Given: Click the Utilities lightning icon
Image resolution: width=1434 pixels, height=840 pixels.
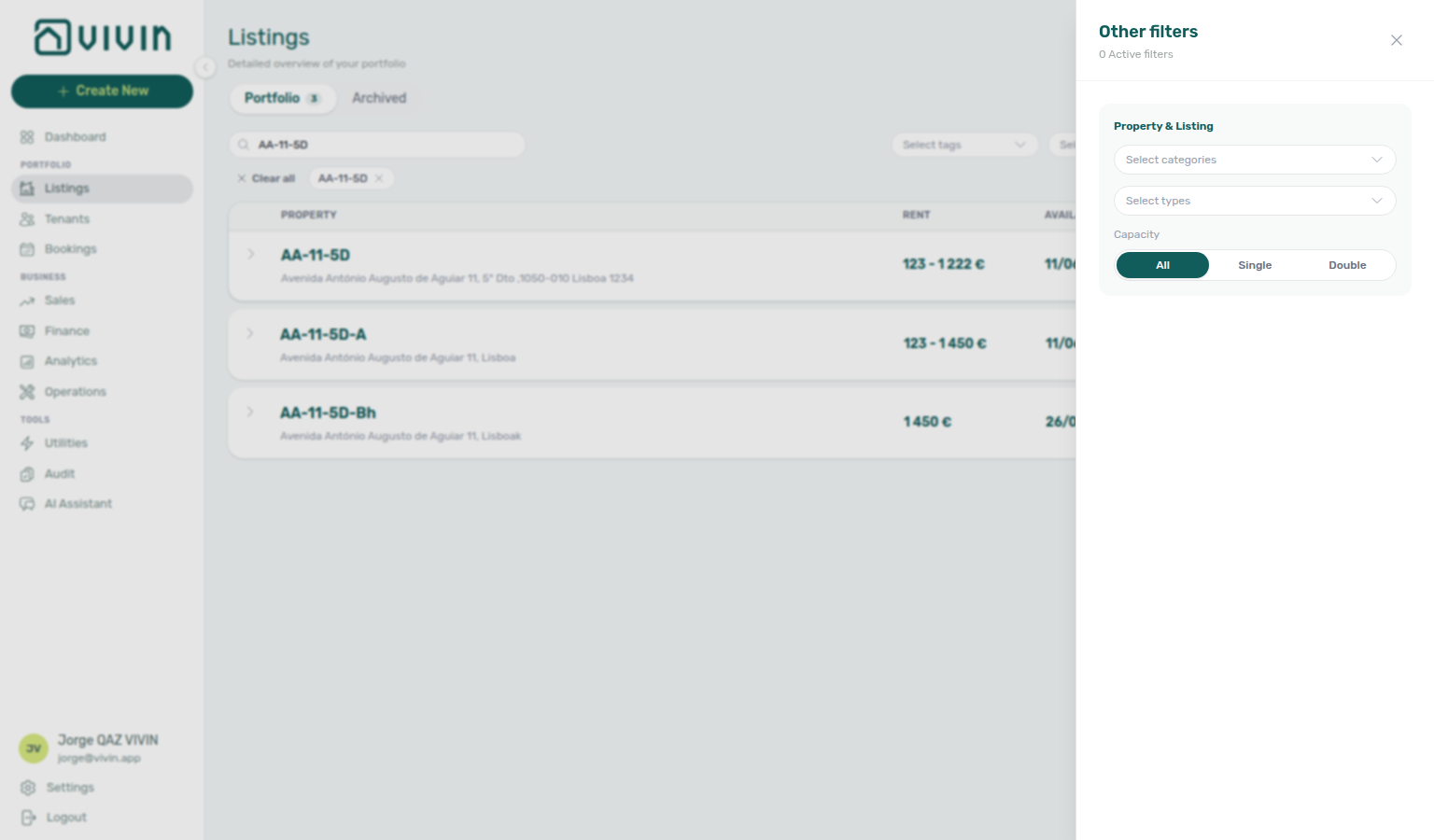Looking at the screenshot, I should coord(27,443).
